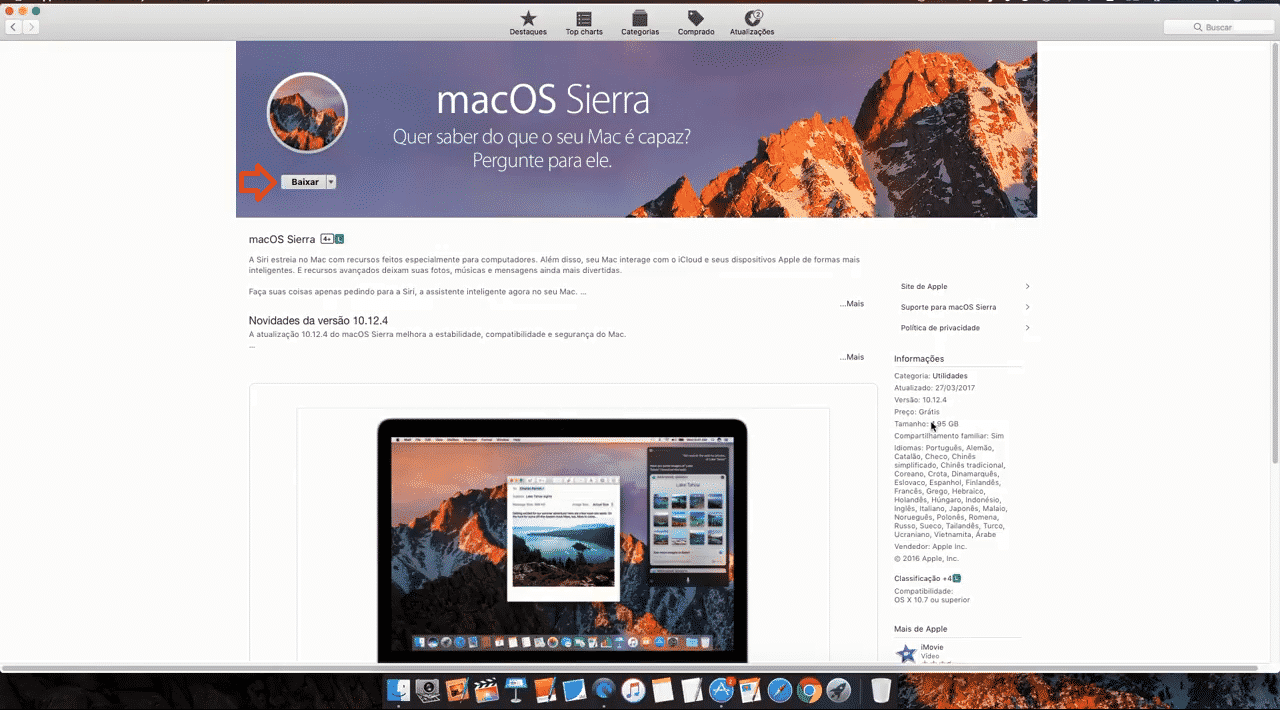Open QuickTime Player in the Dock
This screenshot has height=710, width=1280.
604,691
